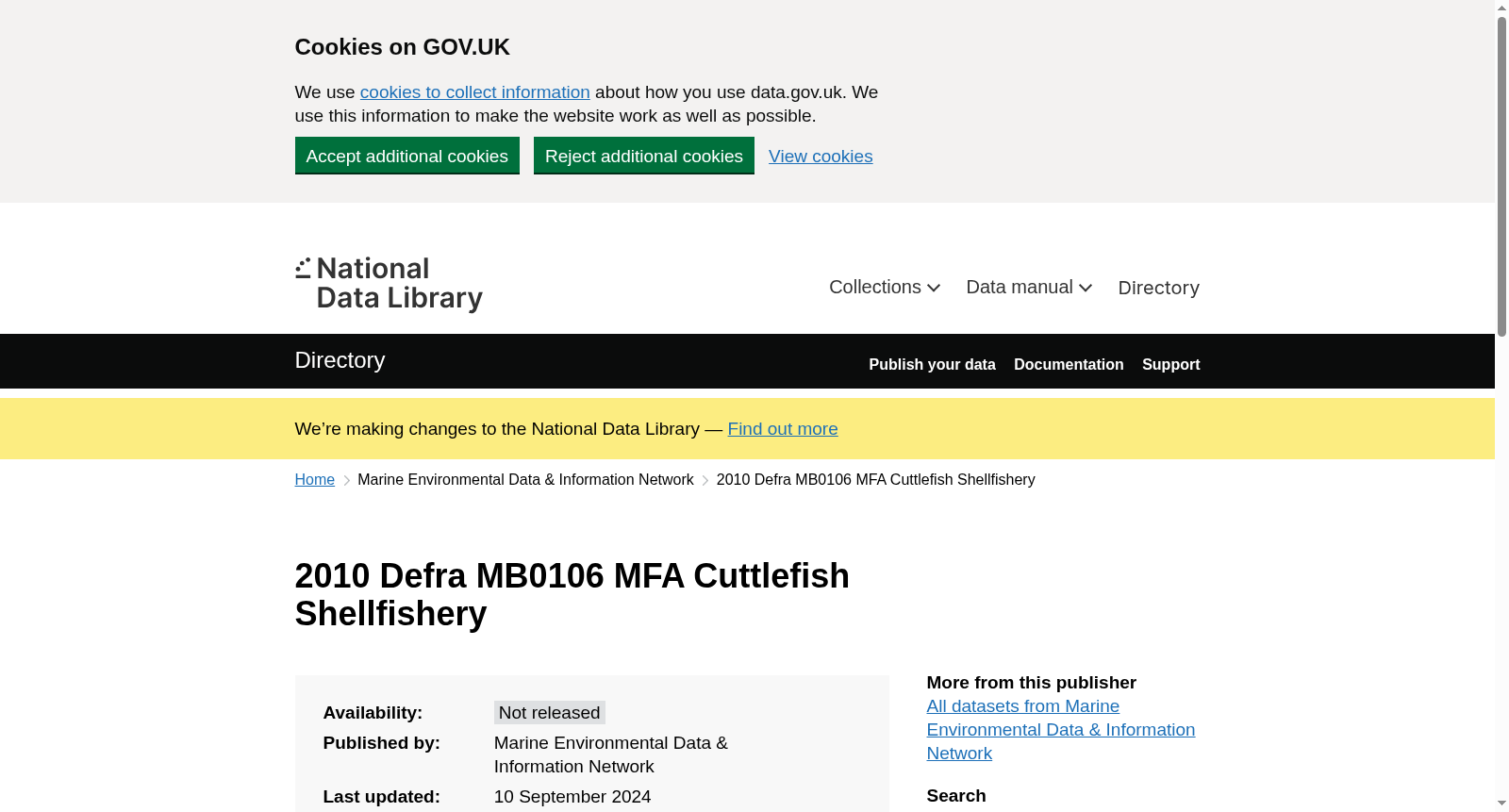Follow the Find out more link
Image resolution: width=1509 pixels, height=812 pixels.
783,429
